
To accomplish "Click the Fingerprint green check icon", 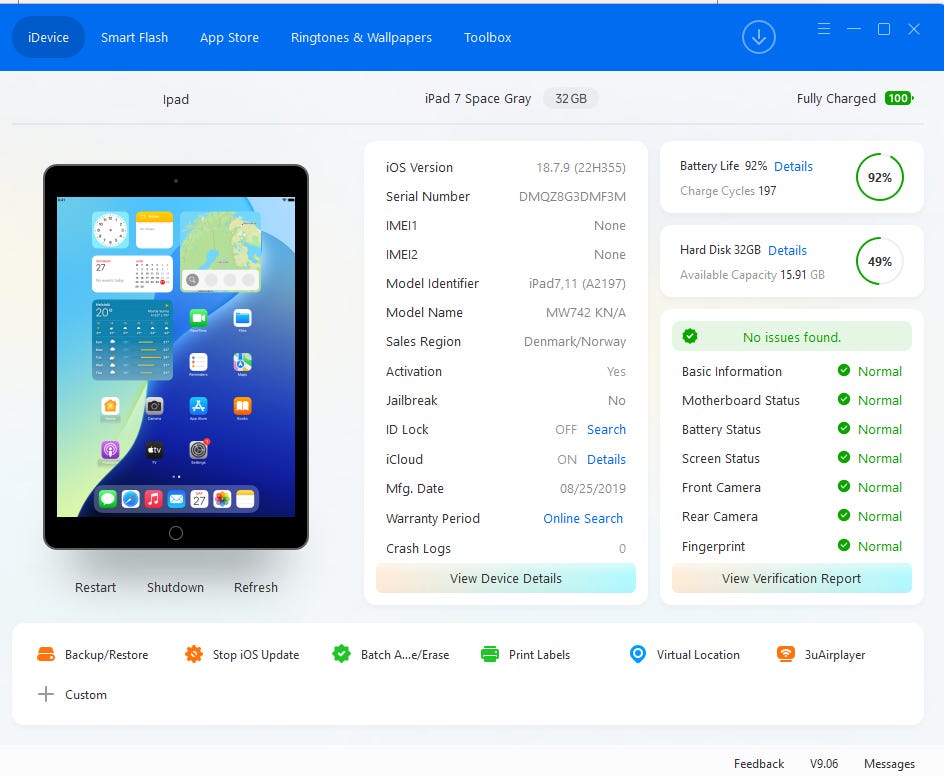I will [x=844, y=545].
